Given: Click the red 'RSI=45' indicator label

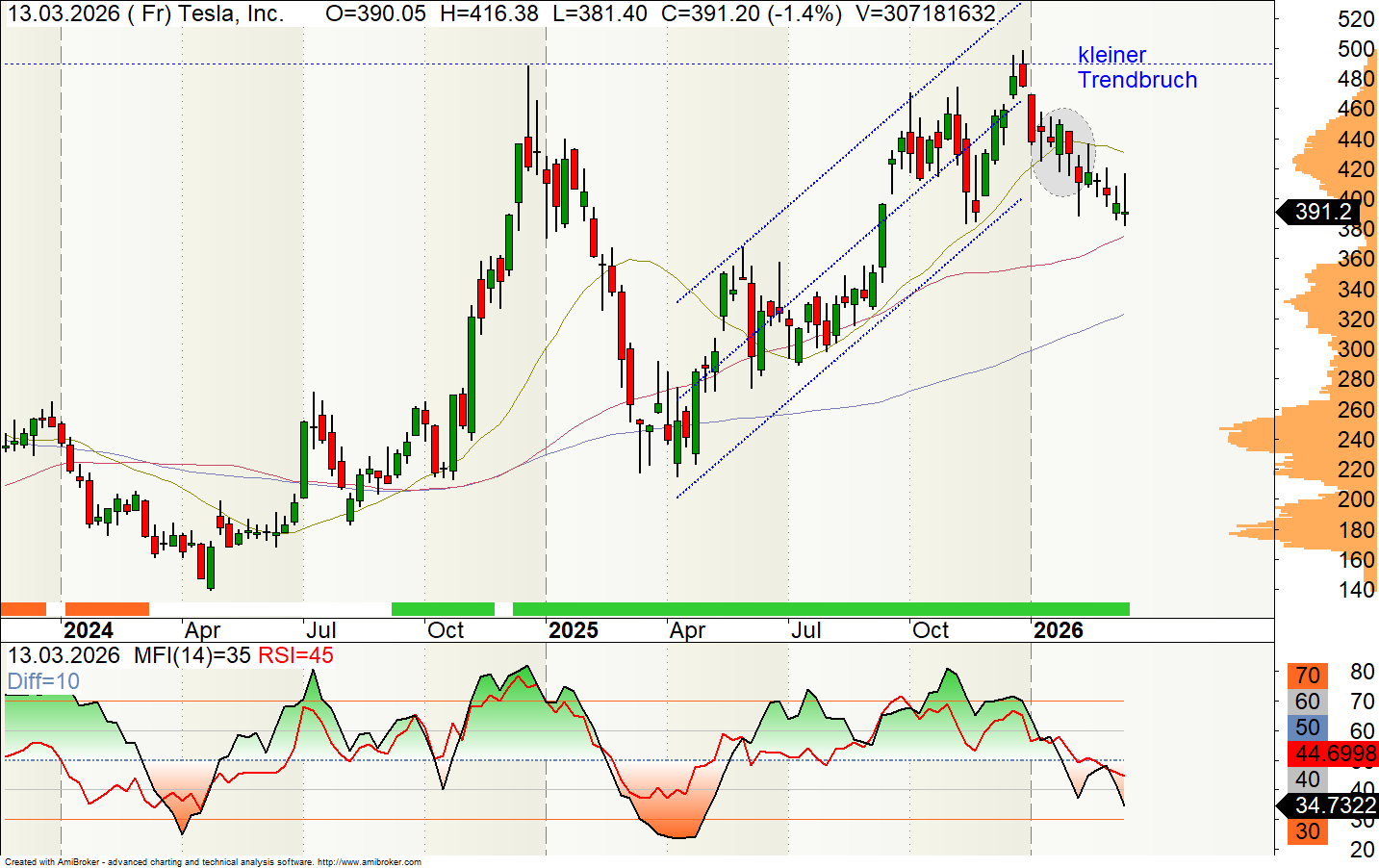Looking at the screenshot, I should tap(295, 656).
